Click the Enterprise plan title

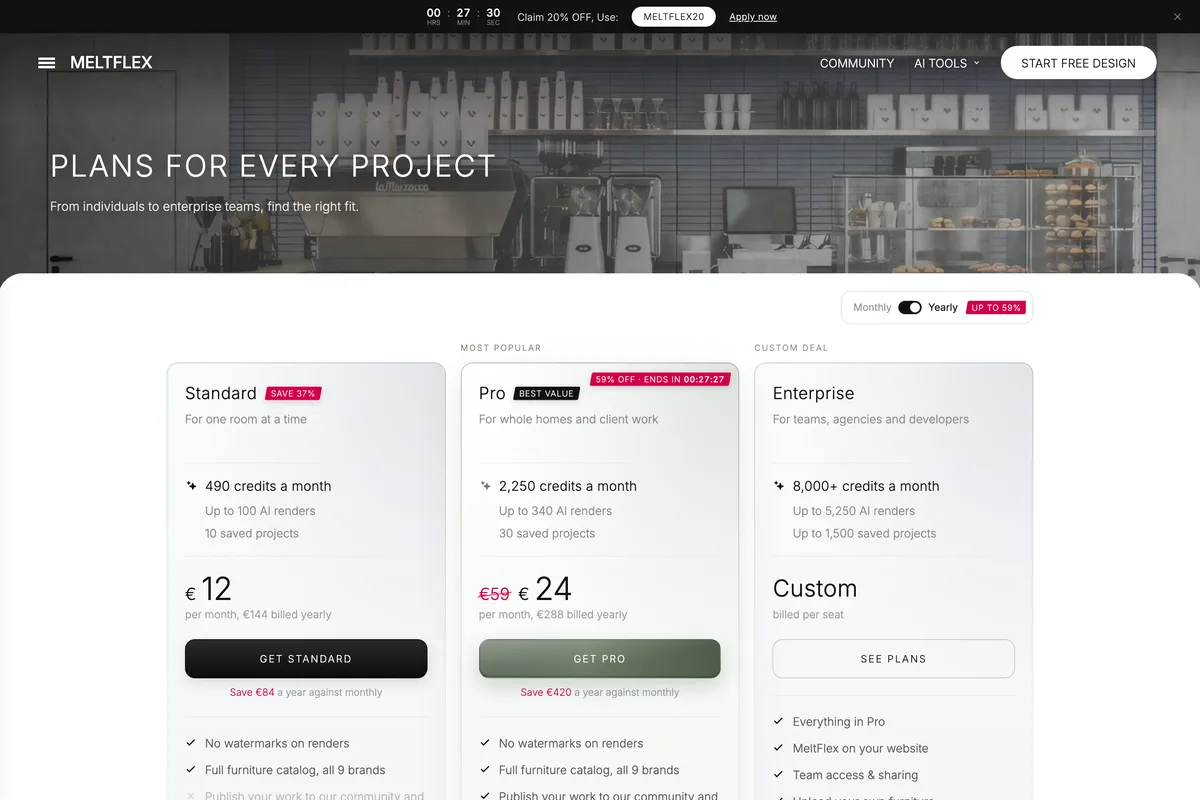coord(813,393)
